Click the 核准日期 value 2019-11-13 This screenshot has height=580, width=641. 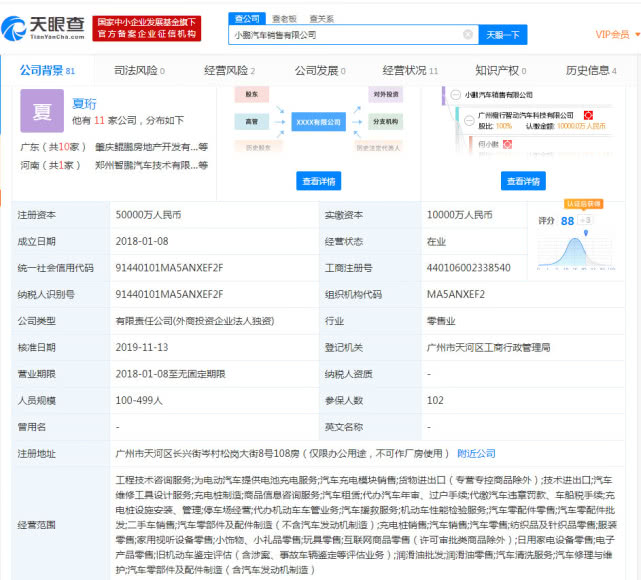tap(142, 347)
